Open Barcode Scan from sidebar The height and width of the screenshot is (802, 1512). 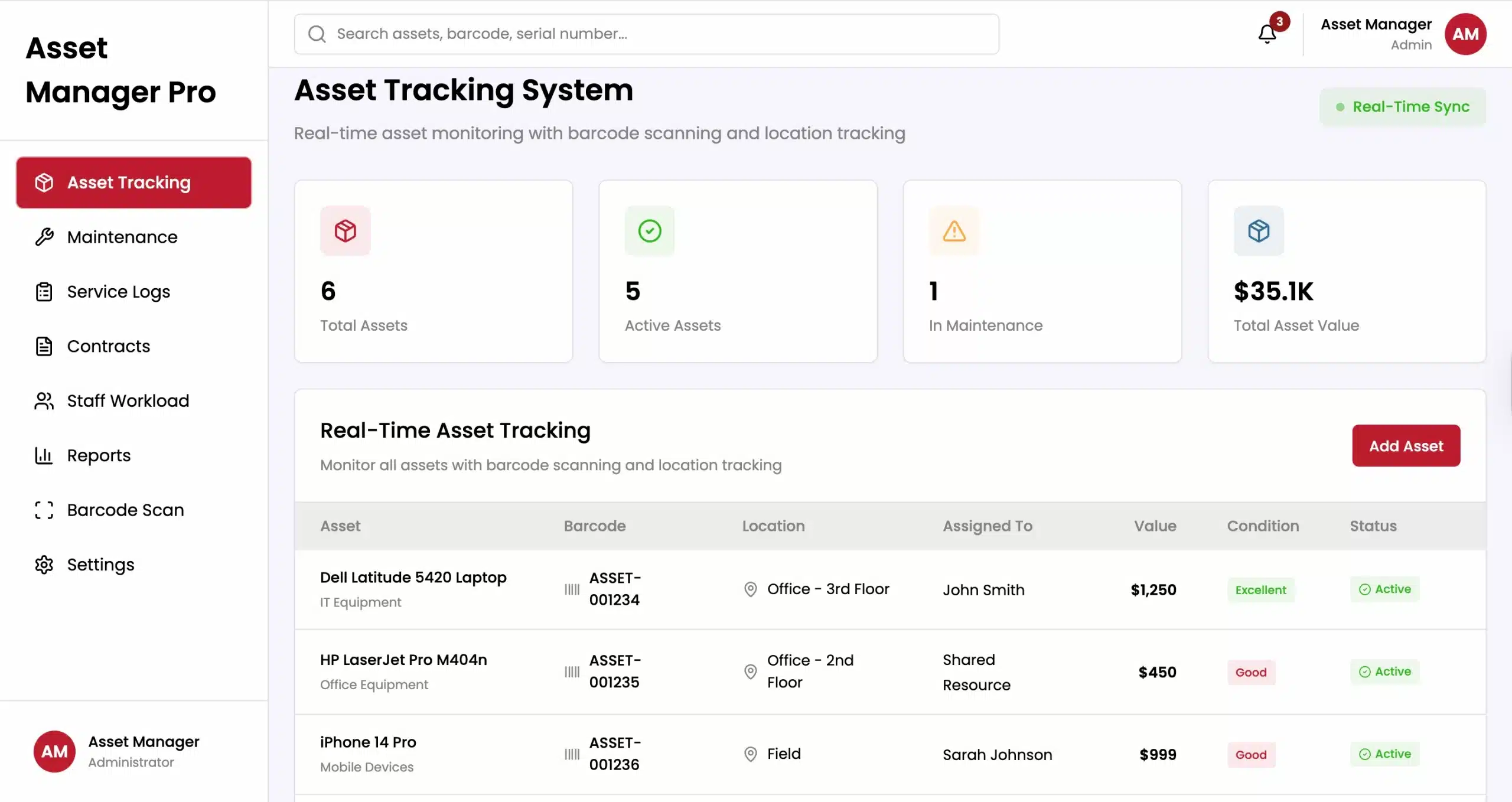(x=125, y=510)
